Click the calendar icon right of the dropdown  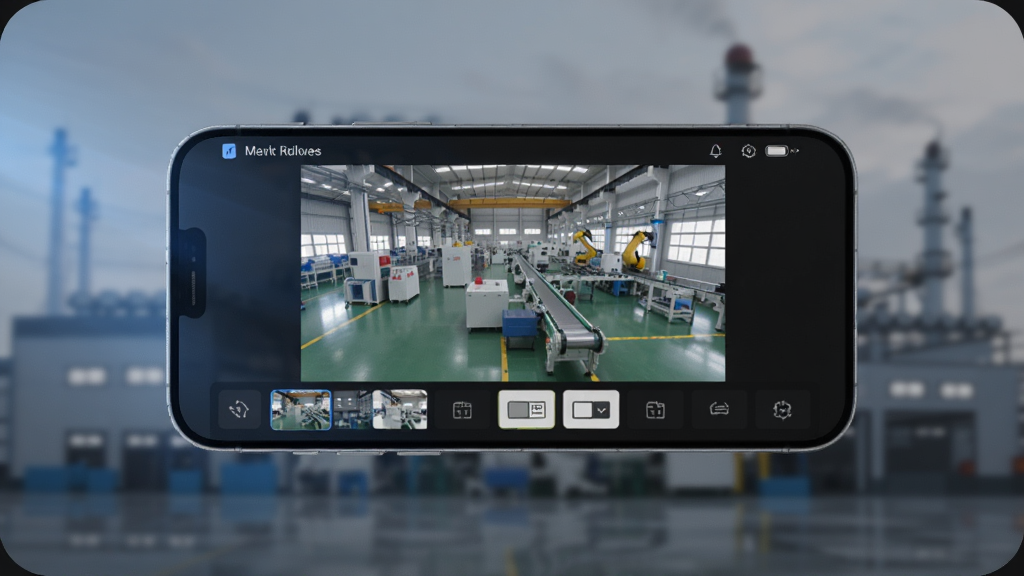pos(655,409)
